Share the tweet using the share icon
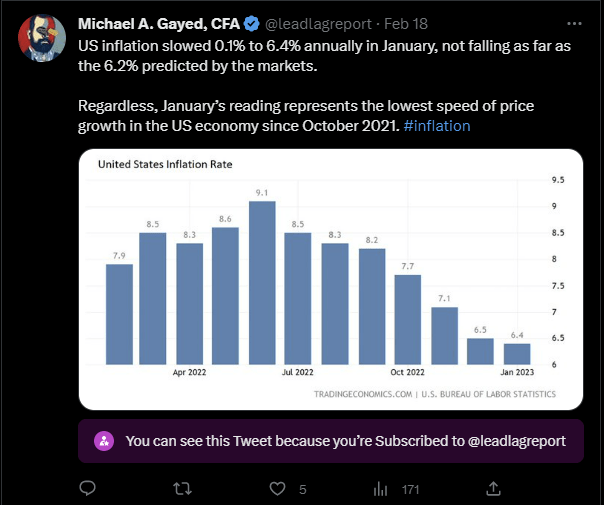Screen dimensions: 604x505 click(x=493, y=488)
